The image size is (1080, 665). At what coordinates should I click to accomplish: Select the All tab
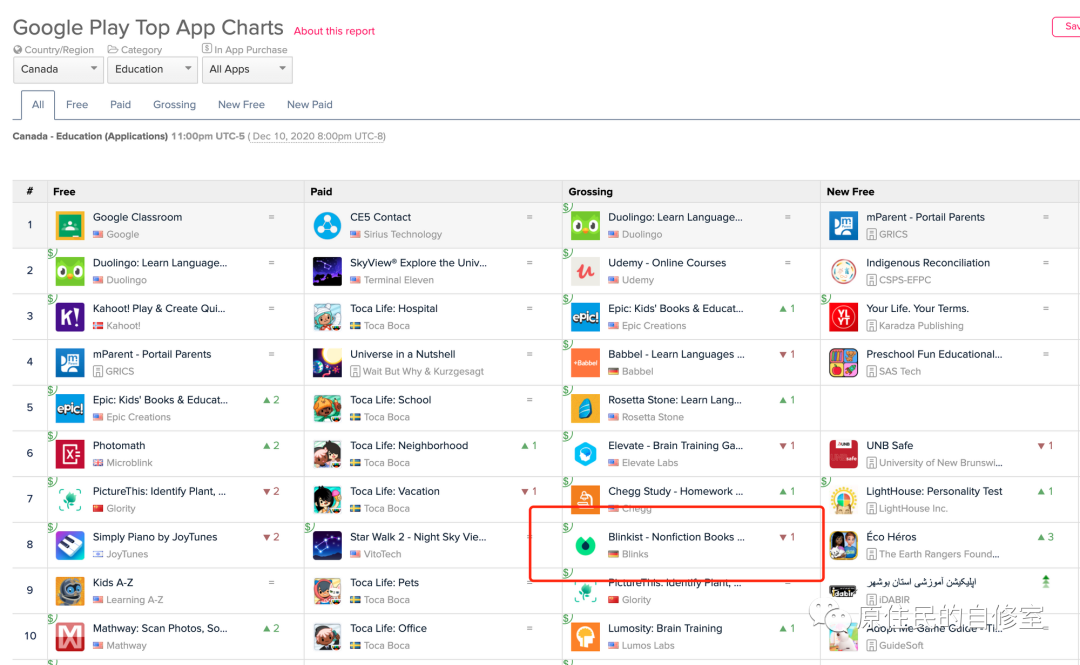(38, 105)
